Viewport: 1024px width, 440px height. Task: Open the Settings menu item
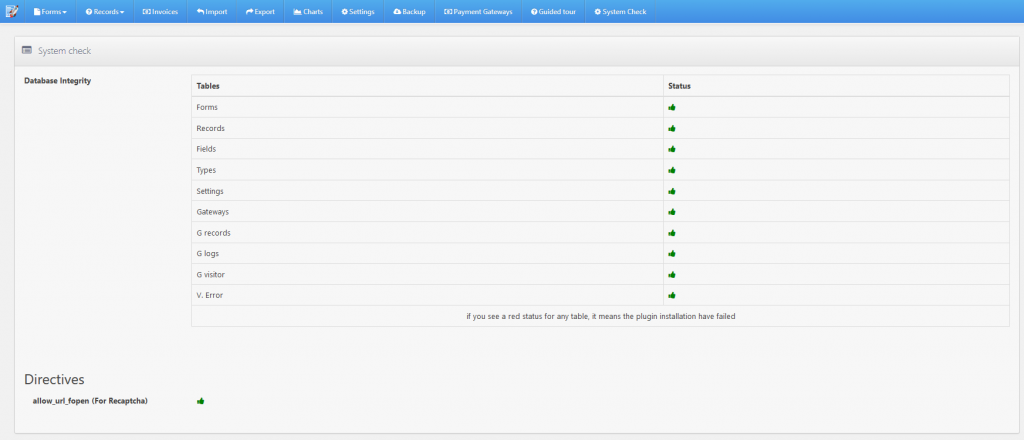pos(358,12)
